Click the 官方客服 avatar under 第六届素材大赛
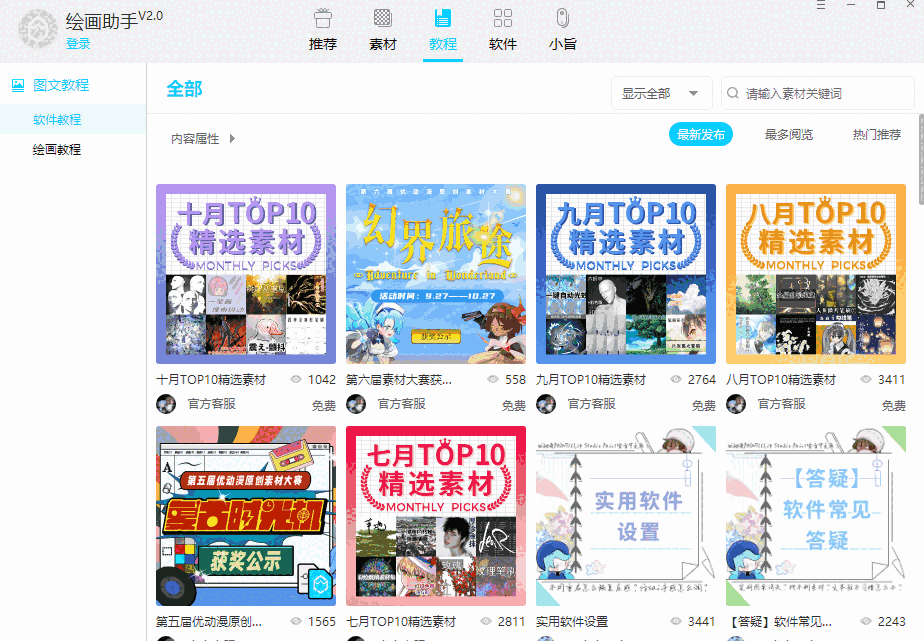 (356, 404)
